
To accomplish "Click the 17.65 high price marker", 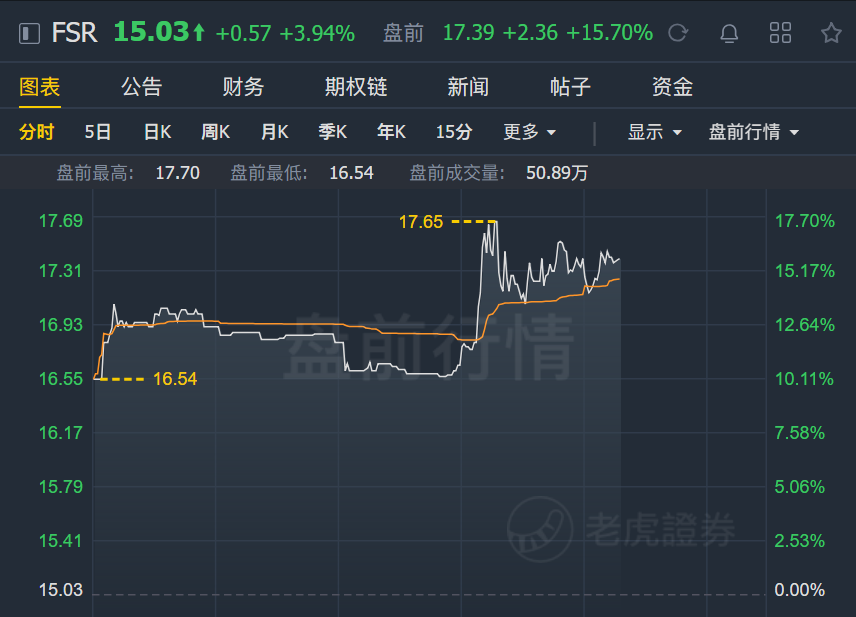I will click(x=421, y=222).
